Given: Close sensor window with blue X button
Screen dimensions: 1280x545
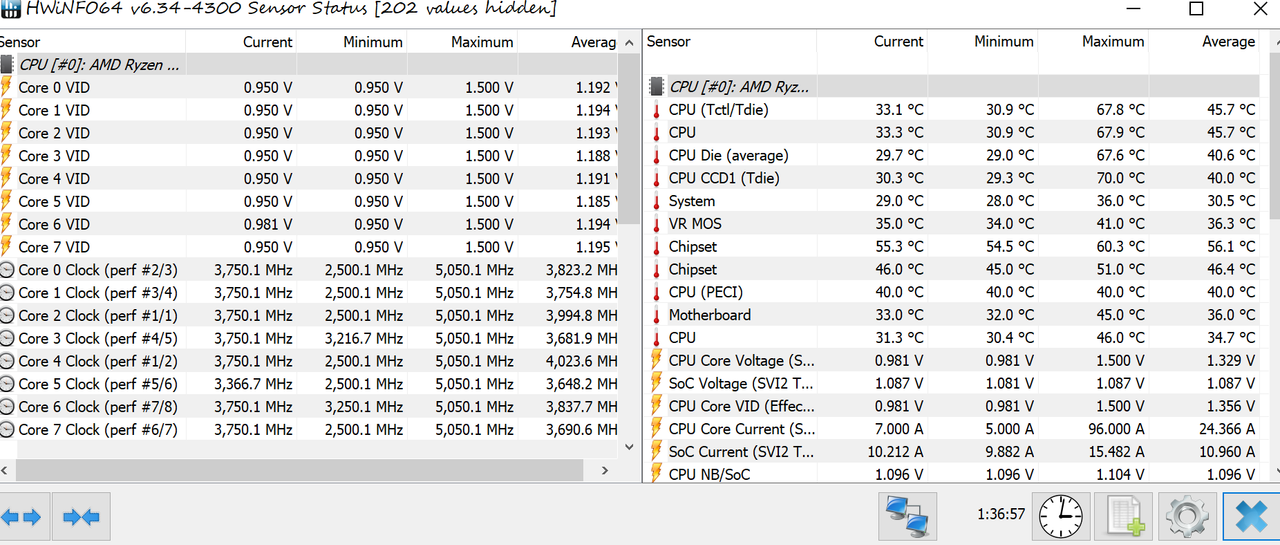Looking at the screenshot, I should tap(1251, 517).
